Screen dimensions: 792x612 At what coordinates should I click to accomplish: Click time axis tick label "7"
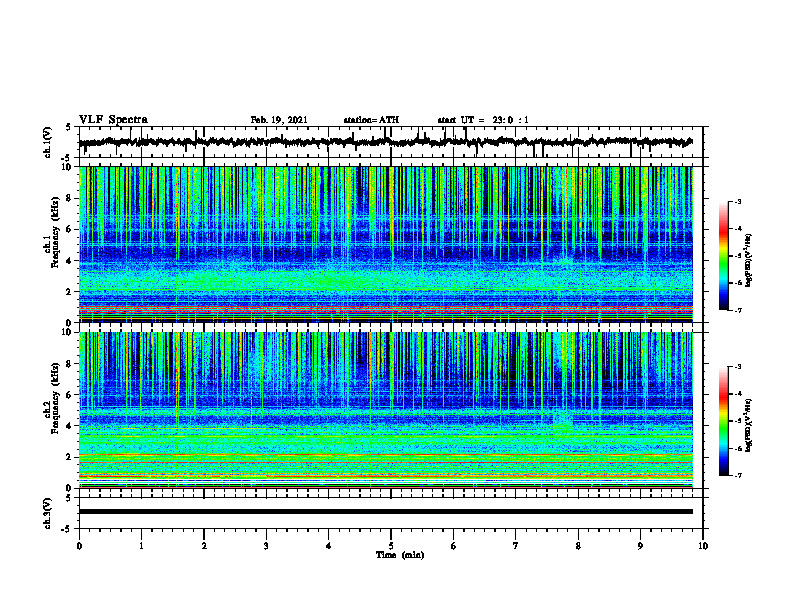[x=516, y=546]
